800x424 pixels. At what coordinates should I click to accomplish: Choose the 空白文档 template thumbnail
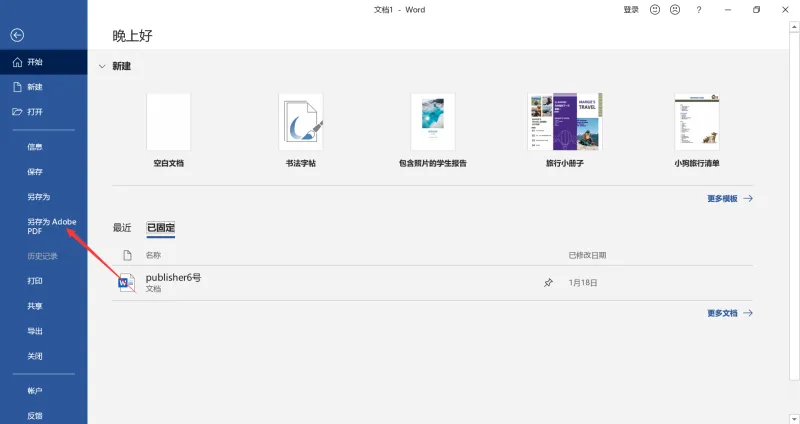[168, 121]
